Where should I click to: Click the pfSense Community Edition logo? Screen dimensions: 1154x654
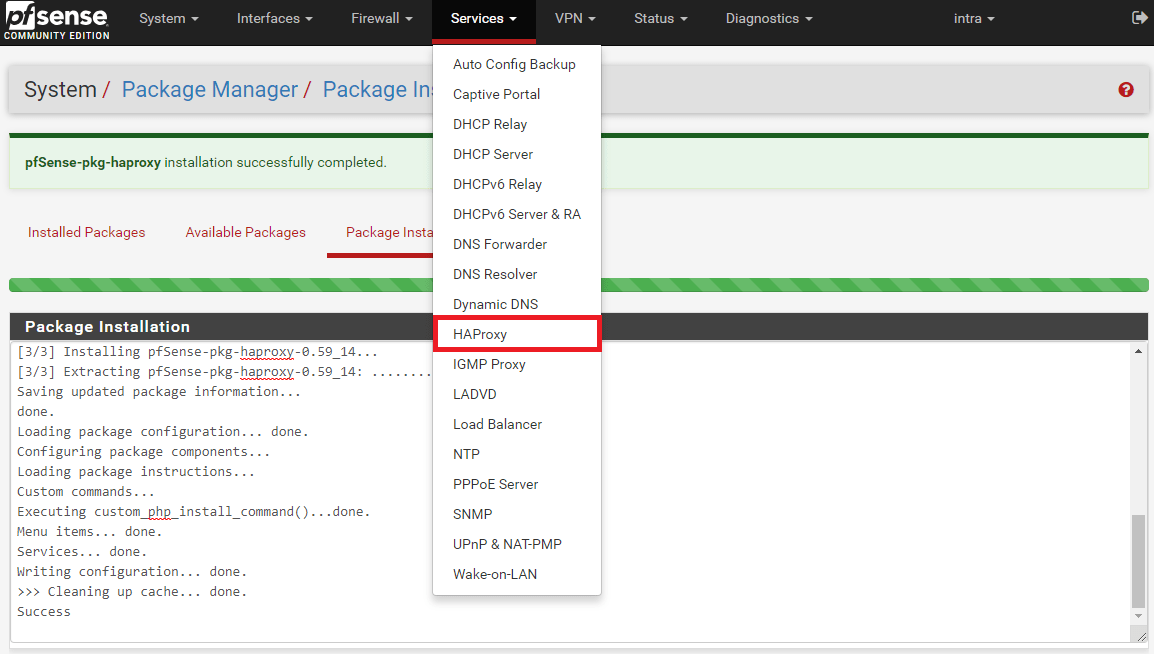56,21
